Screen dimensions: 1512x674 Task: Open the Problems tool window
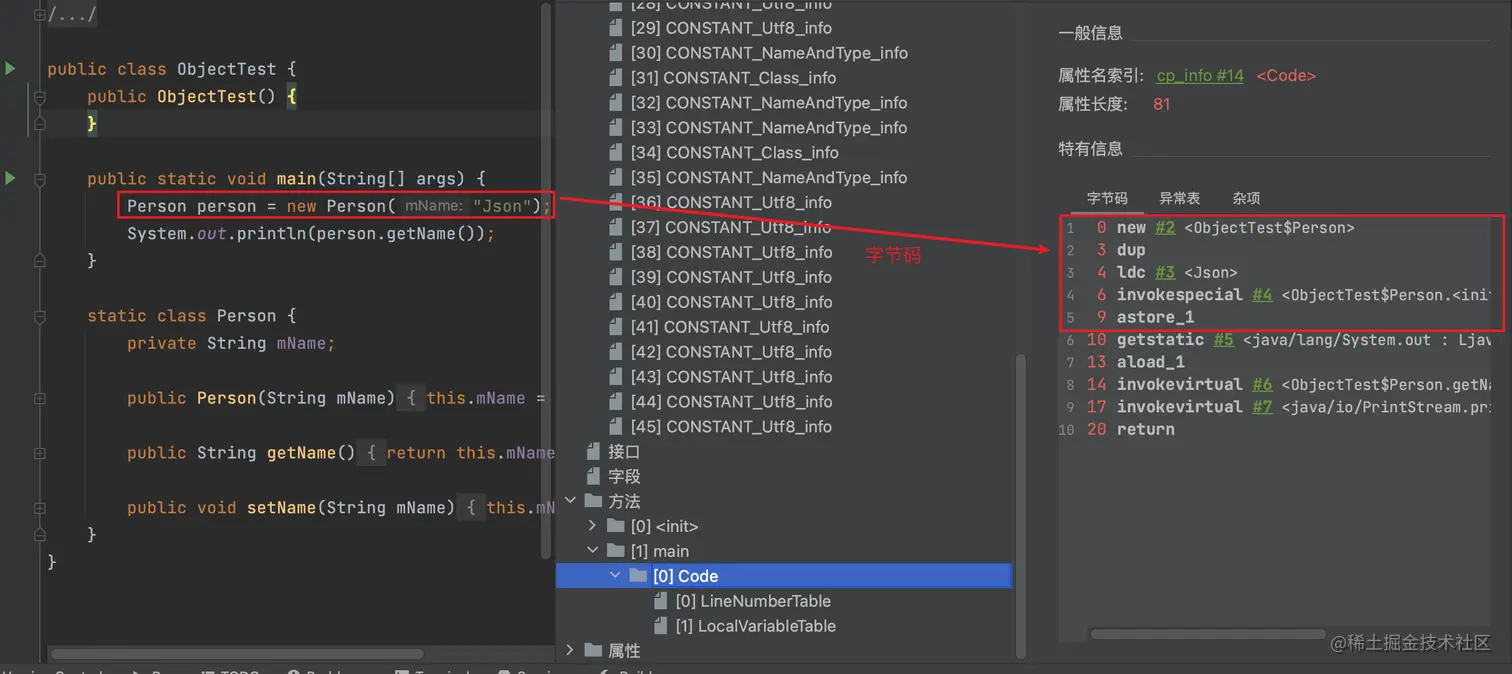pyautogui.click(x=320, y=671)
